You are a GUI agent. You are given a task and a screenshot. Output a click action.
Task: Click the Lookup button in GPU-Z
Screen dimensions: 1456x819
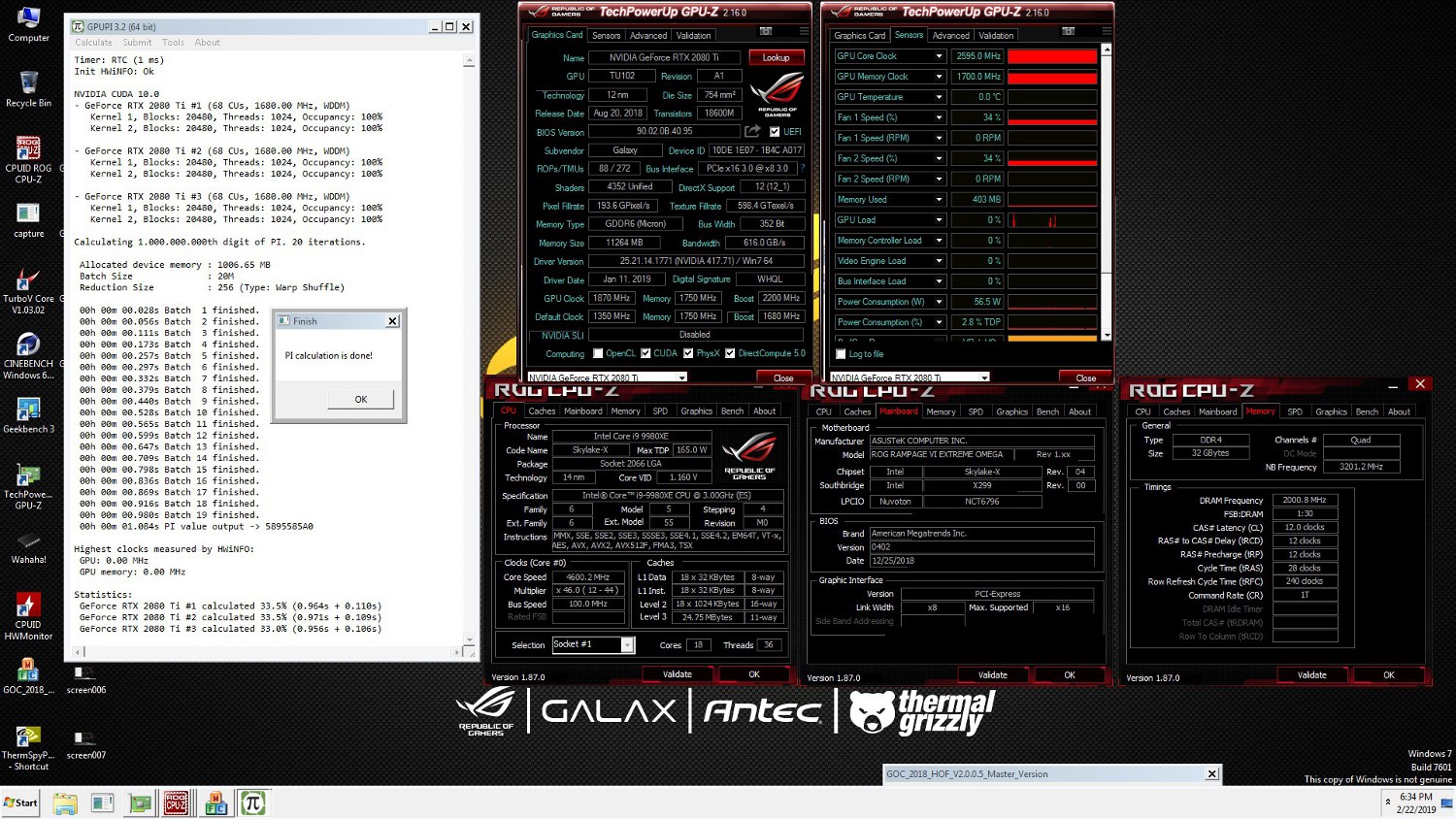click(776, 57)
